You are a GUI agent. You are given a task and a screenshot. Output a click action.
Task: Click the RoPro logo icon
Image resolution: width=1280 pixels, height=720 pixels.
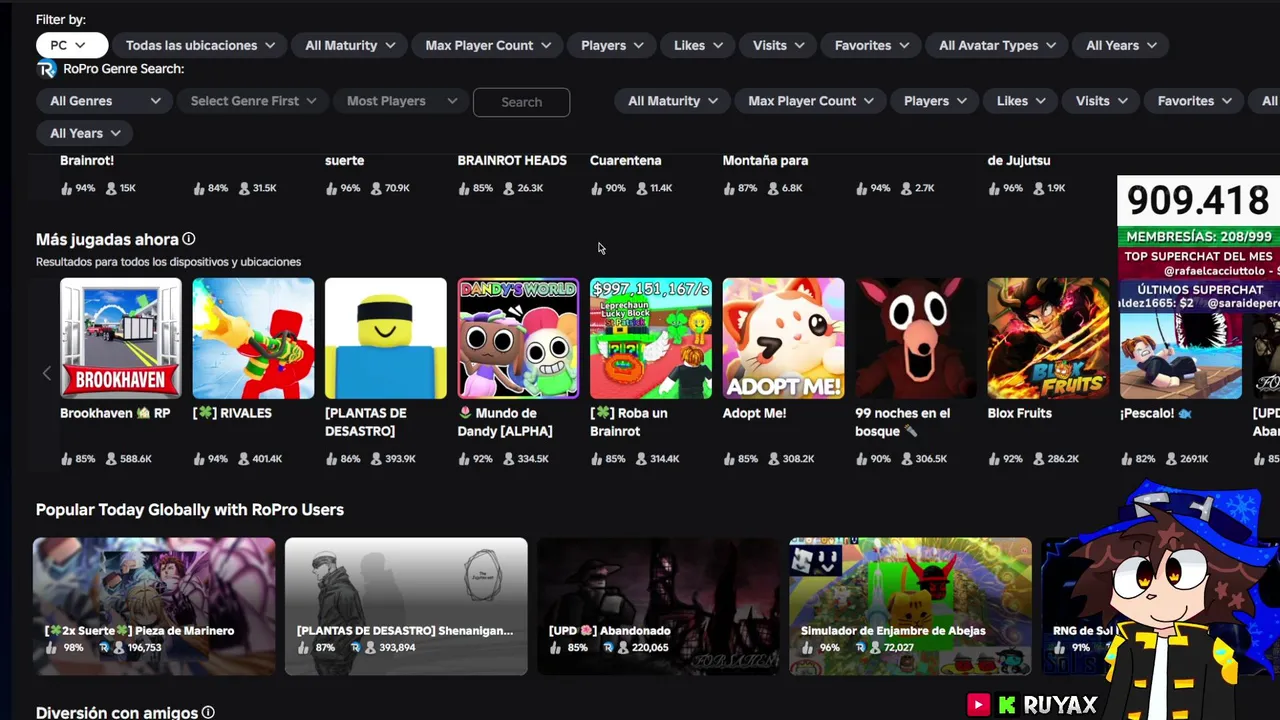46,69
